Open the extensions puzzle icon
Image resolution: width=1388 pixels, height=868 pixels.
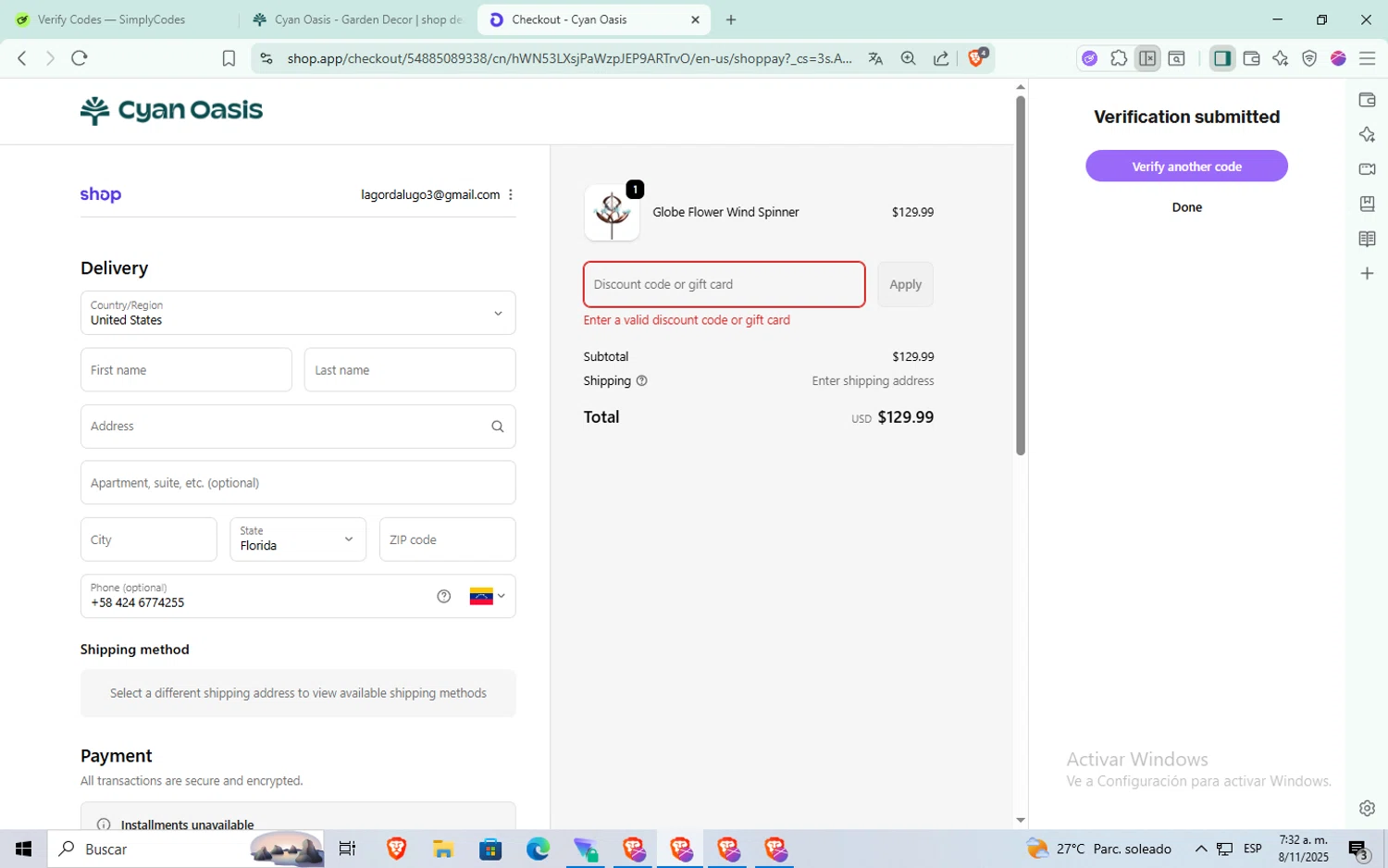[1119, 58]
